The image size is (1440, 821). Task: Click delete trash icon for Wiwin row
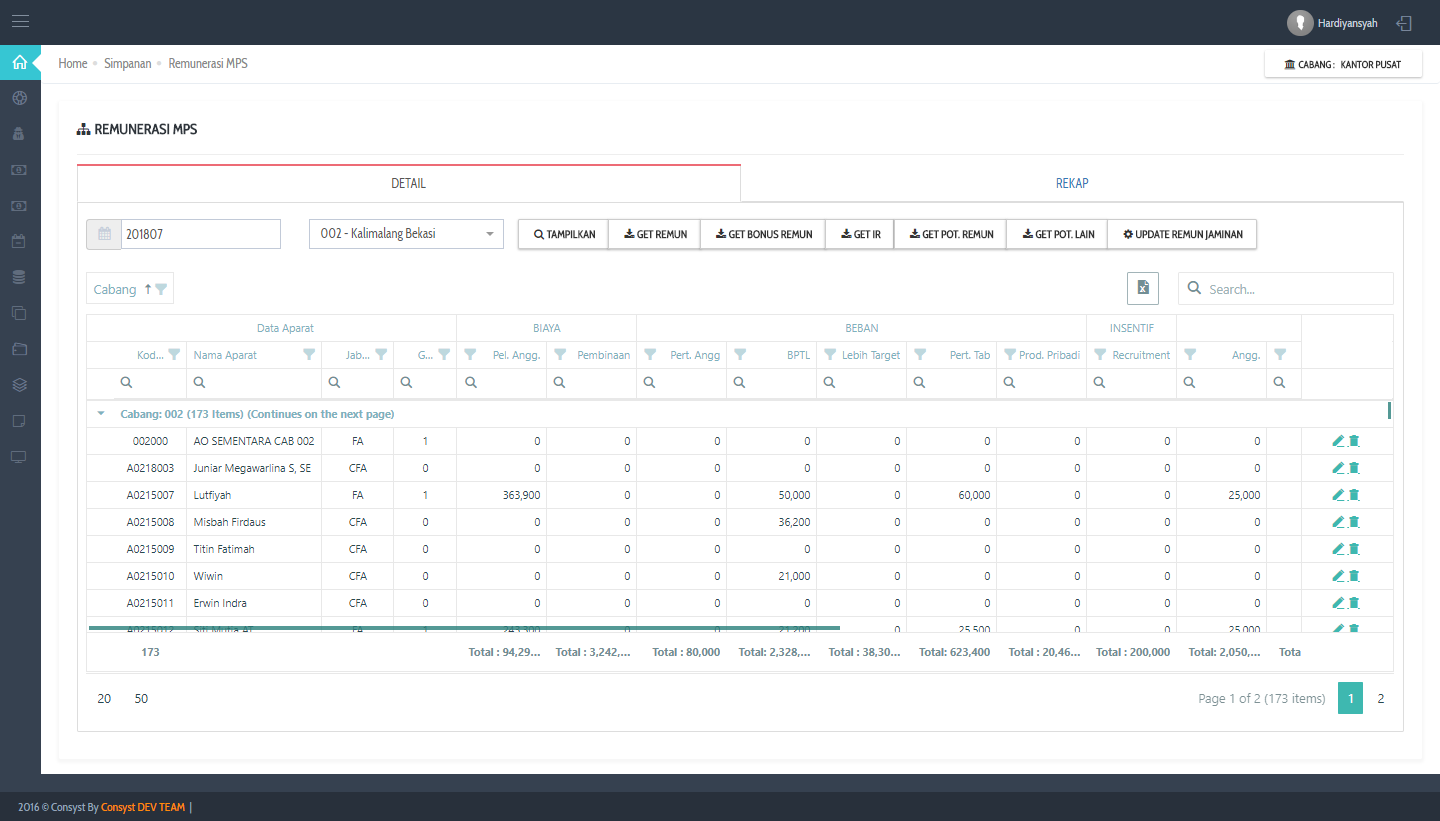(1354, 576)
